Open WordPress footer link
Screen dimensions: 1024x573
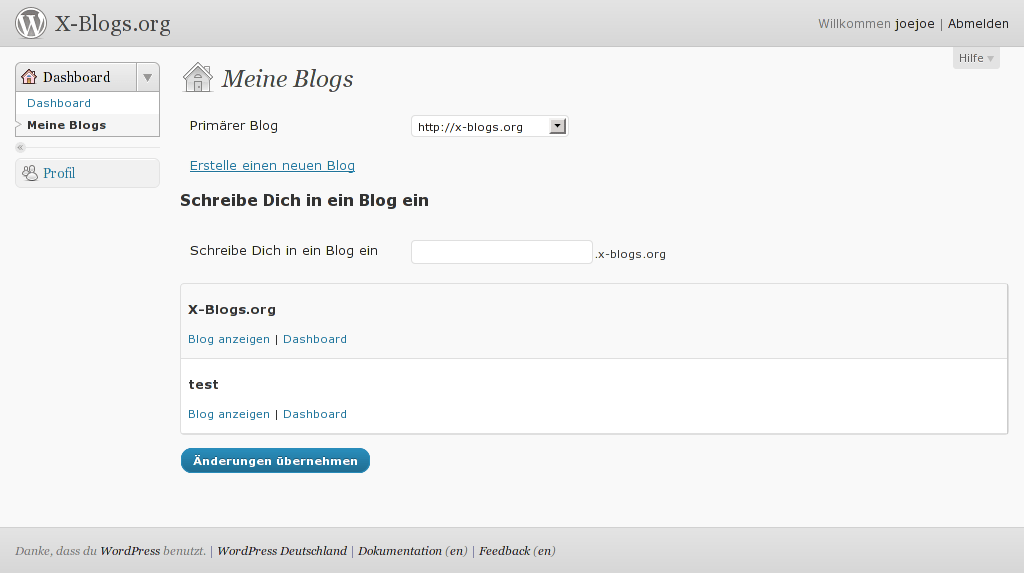click(130, 551)
